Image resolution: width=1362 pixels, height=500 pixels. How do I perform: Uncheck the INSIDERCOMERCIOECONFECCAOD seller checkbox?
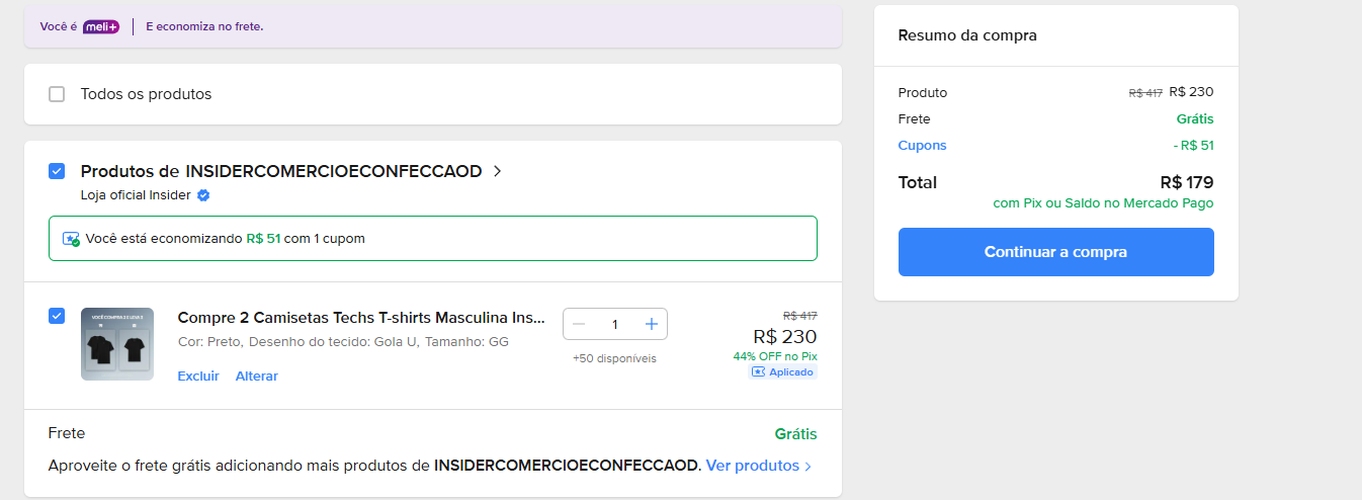coord(57,171)
